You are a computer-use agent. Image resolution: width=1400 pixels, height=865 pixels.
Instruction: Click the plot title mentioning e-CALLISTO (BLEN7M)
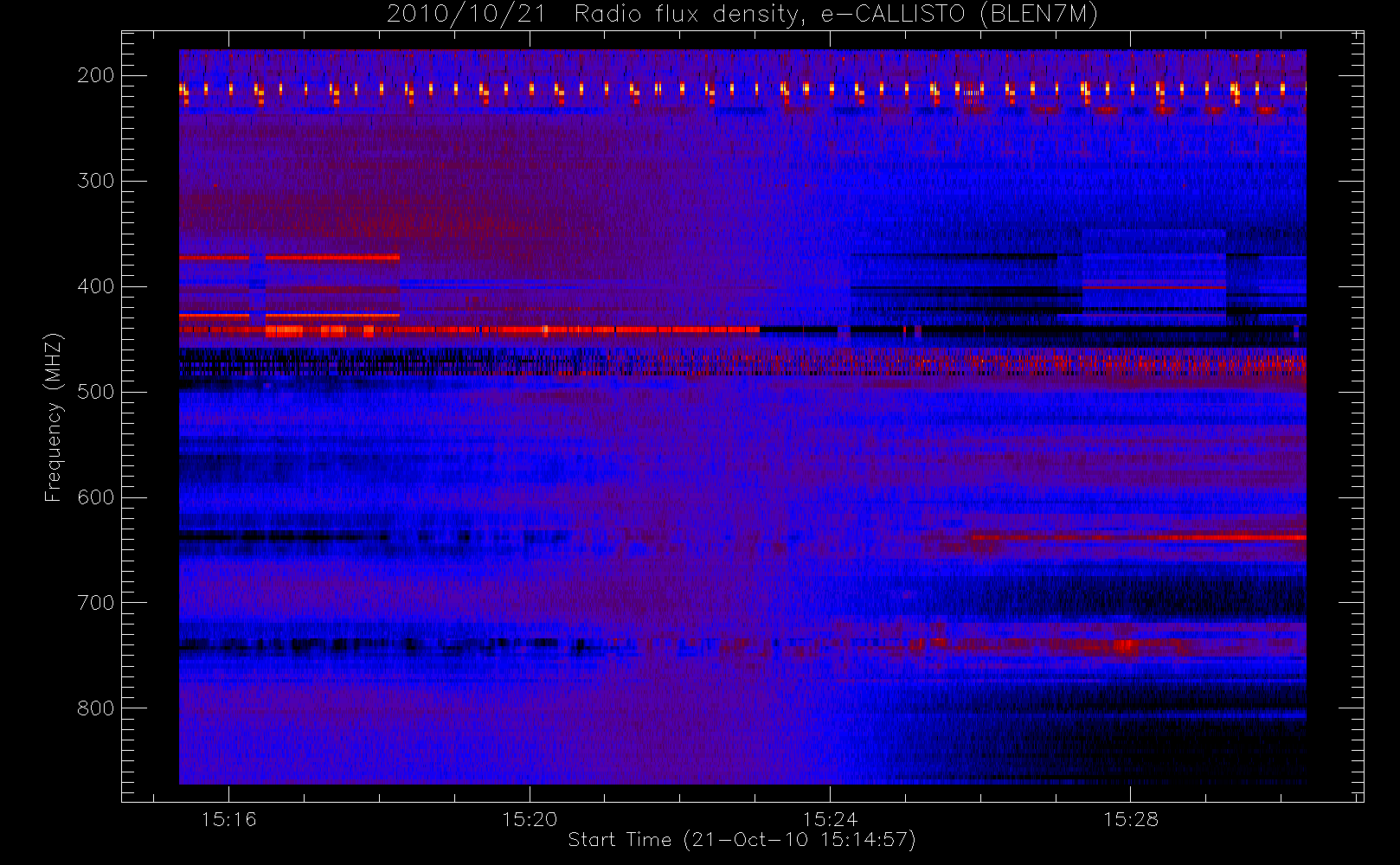click(x=742, y=15)
